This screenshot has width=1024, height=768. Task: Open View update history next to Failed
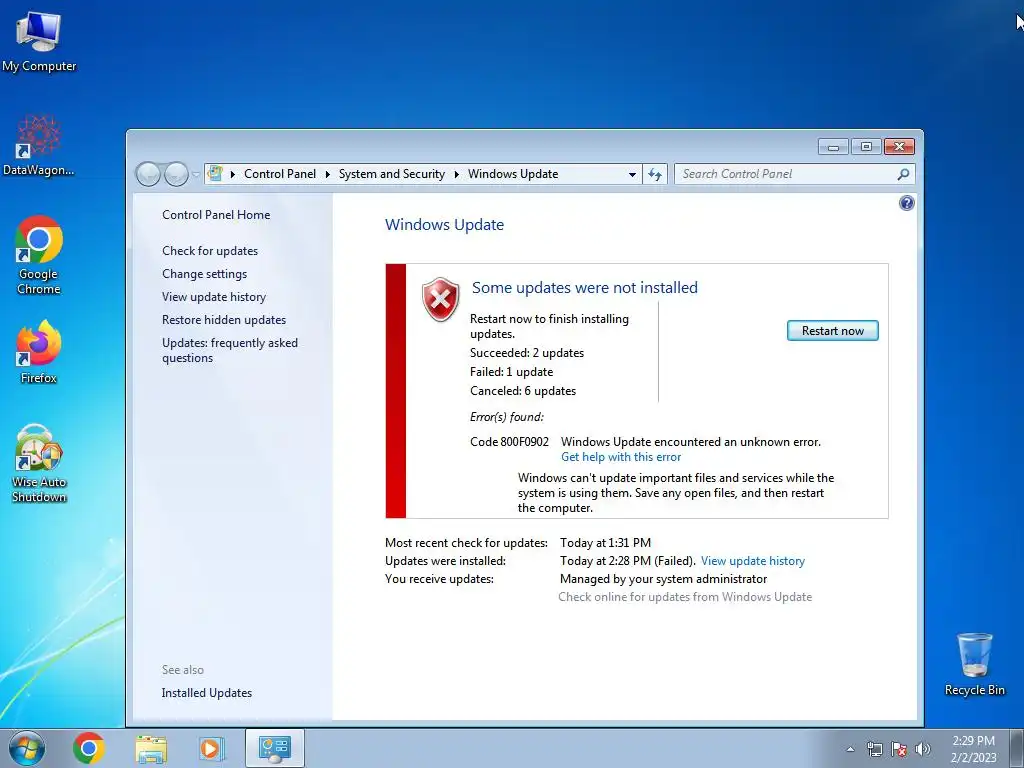pyautogui.click(x=752, y=561)
